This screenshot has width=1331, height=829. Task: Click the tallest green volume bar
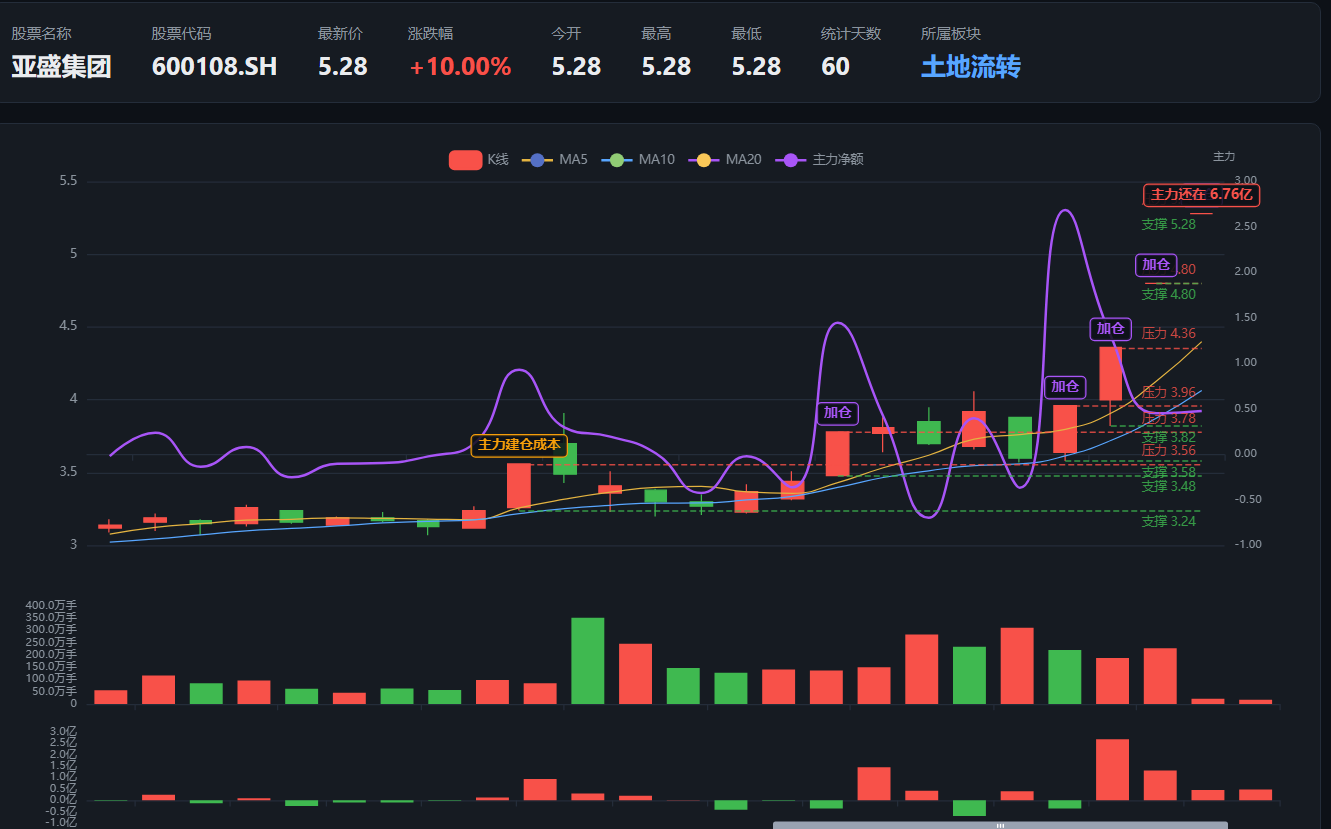pyautogui.click(x=587, y=660)
